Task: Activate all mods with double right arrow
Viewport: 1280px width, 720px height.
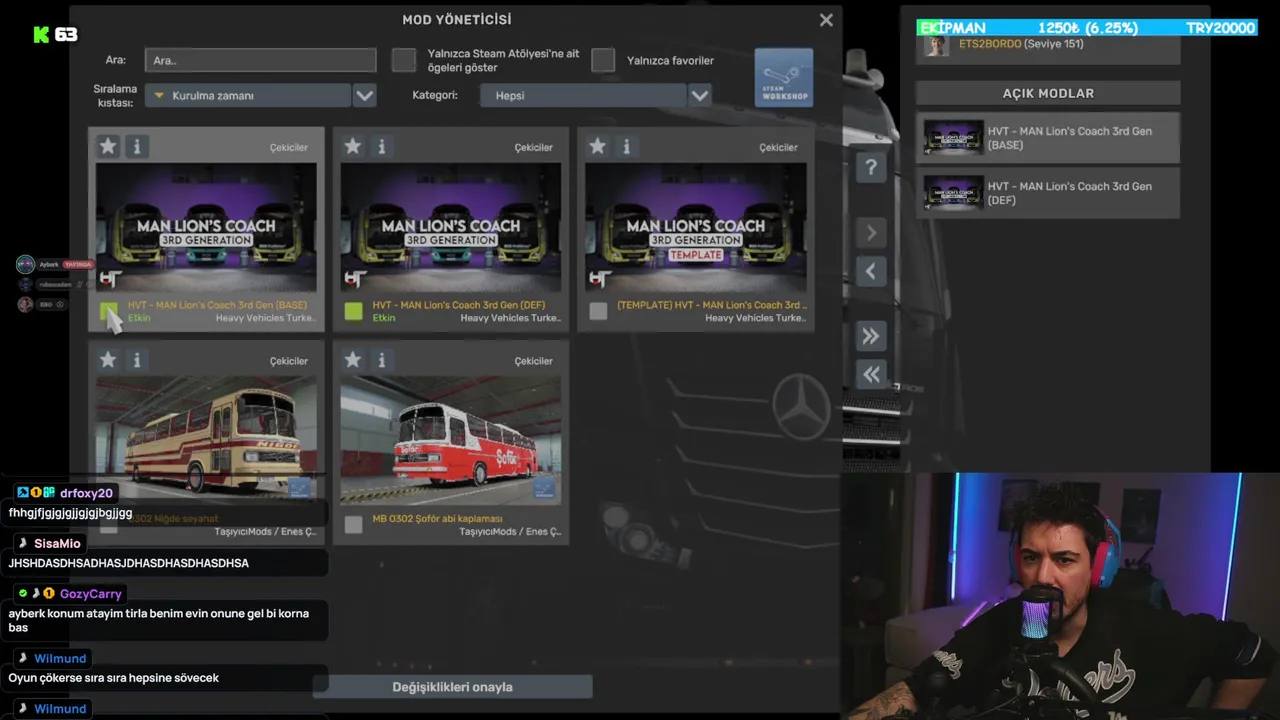Action: coord(871,336)
